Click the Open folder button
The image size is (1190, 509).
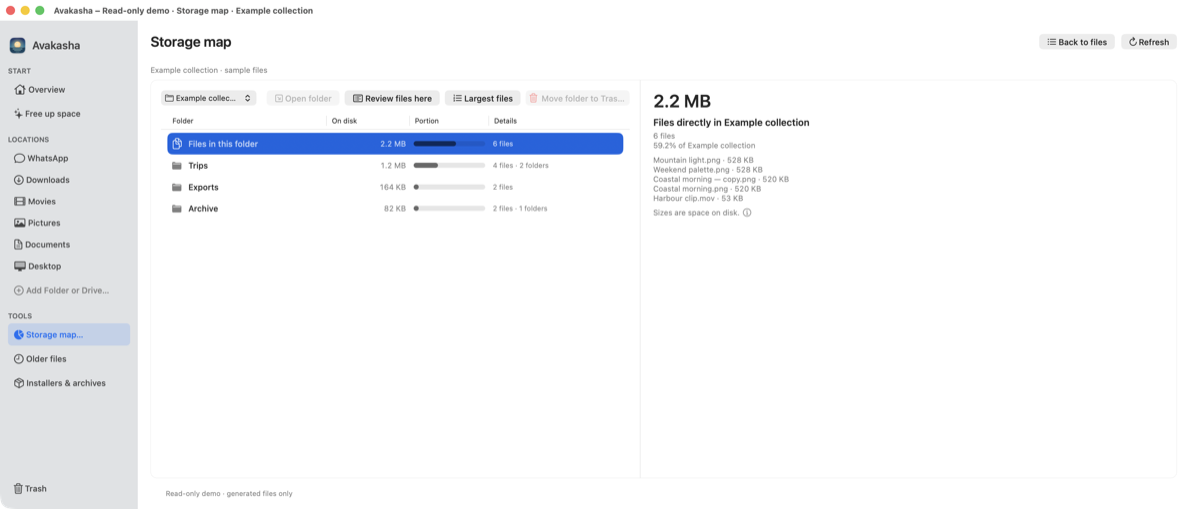click(x=303, y=99)
